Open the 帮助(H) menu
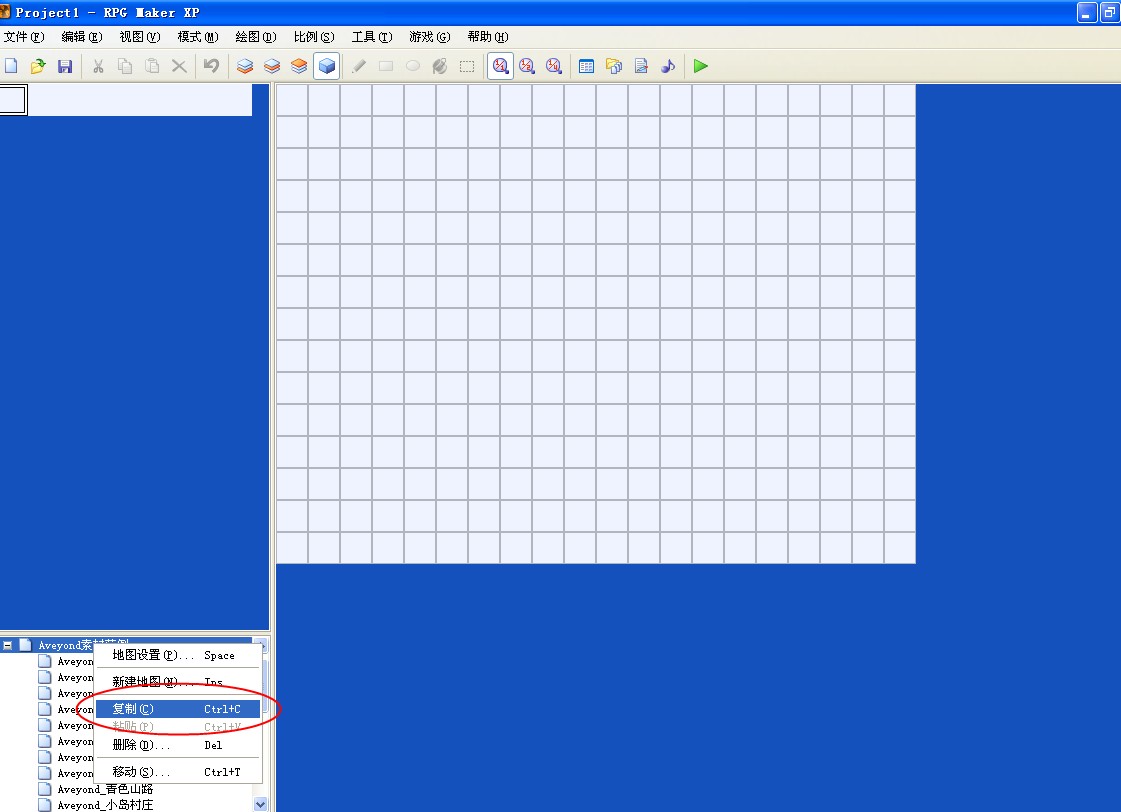Screen dimensions: 1121x812 point(488,36)
